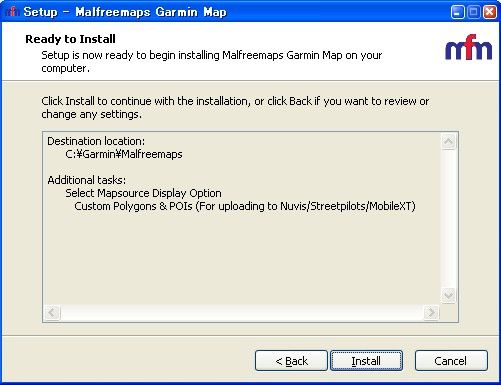
Task: Close the Setup window
Action: click(x=490, y=12)
